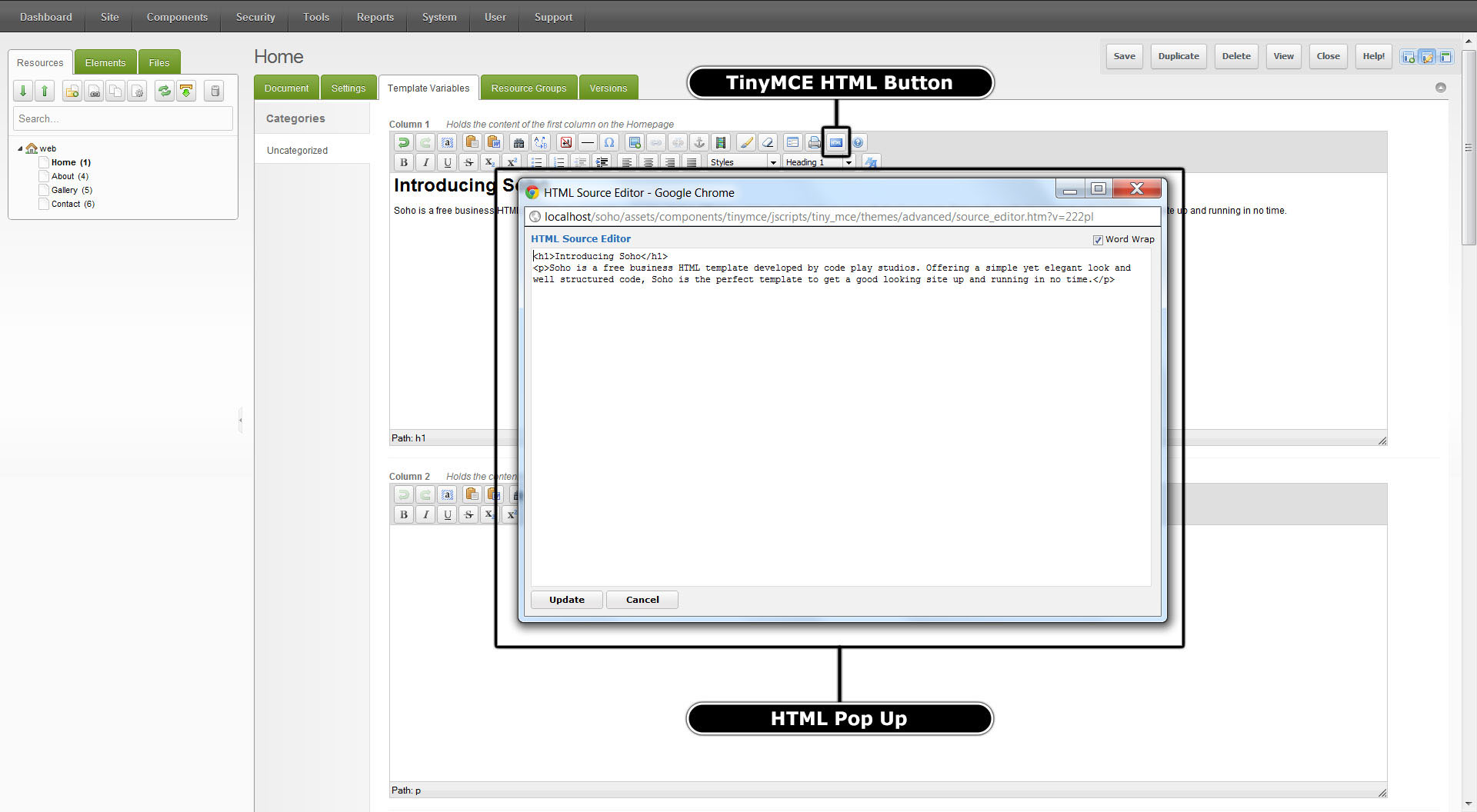The width and height of the screenshot is (1477, 812).
Task: Open Find binoculars icon in Column 1 toolbar
Action: pyautogui.click(x=518, y=142)
